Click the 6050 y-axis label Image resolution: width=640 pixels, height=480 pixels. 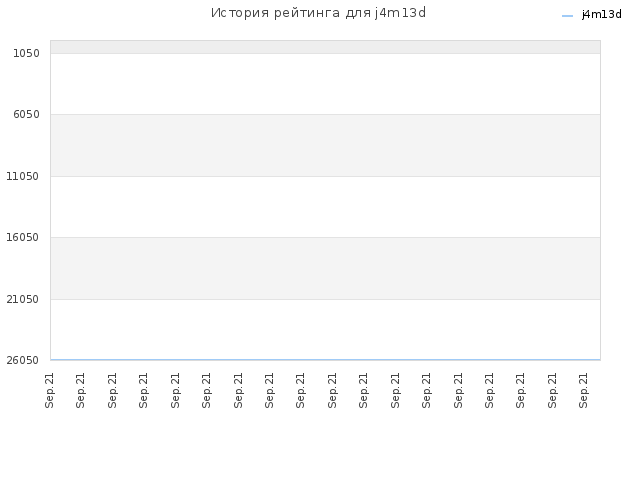pyautogui.click(x=27, y=114)
